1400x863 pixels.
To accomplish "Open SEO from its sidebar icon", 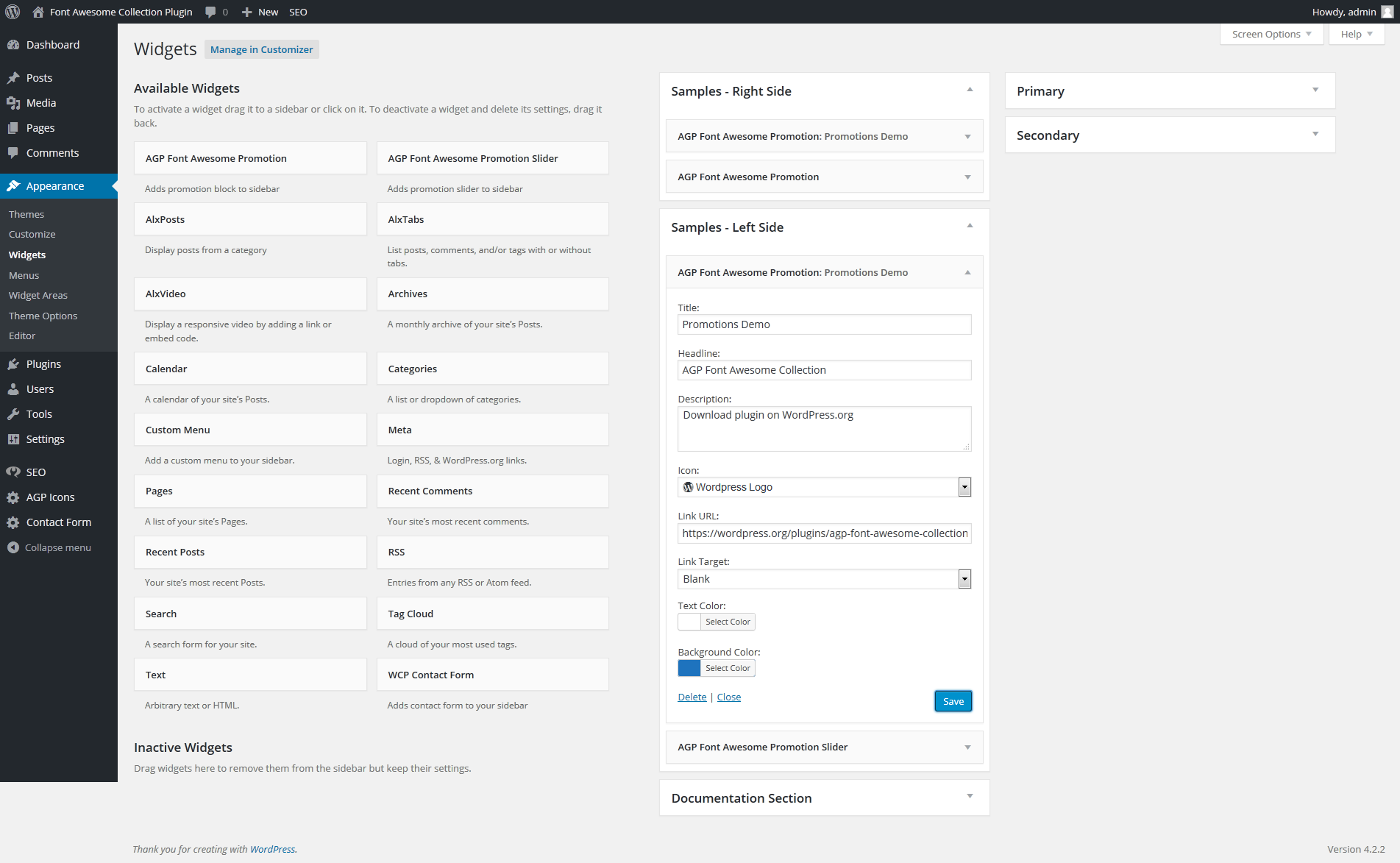I will (x=13, y=472).
